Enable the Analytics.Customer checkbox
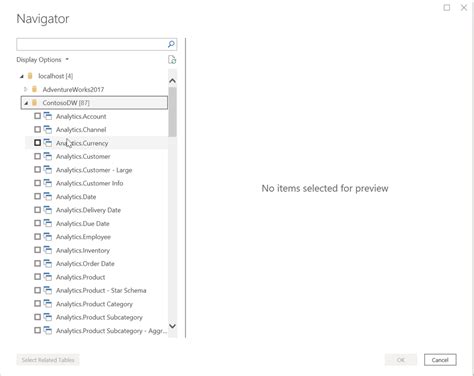Image resolution: width=474 pixels, height=376 pixels. (37, 156)
